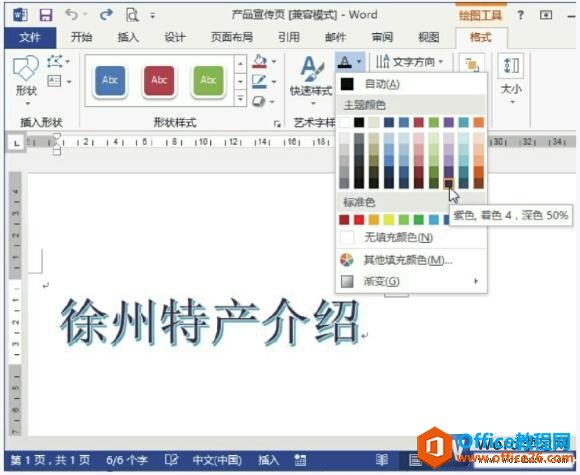Switch to Read Mode view icon
This screenshot has width=580, height=475.
(x=382, y=460)
